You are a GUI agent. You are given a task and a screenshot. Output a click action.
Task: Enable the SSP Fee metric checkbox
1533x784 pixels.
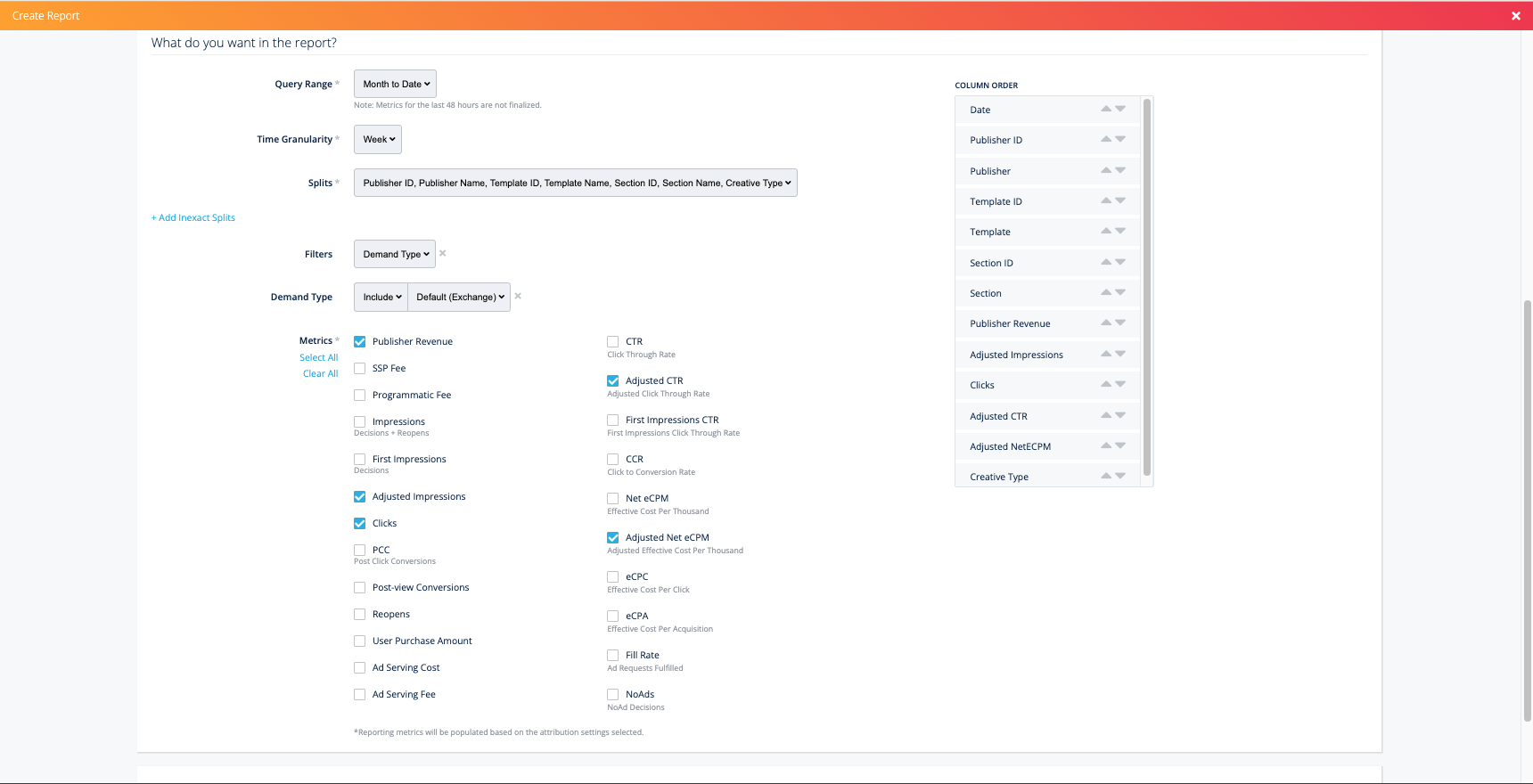tap(360, 369)
